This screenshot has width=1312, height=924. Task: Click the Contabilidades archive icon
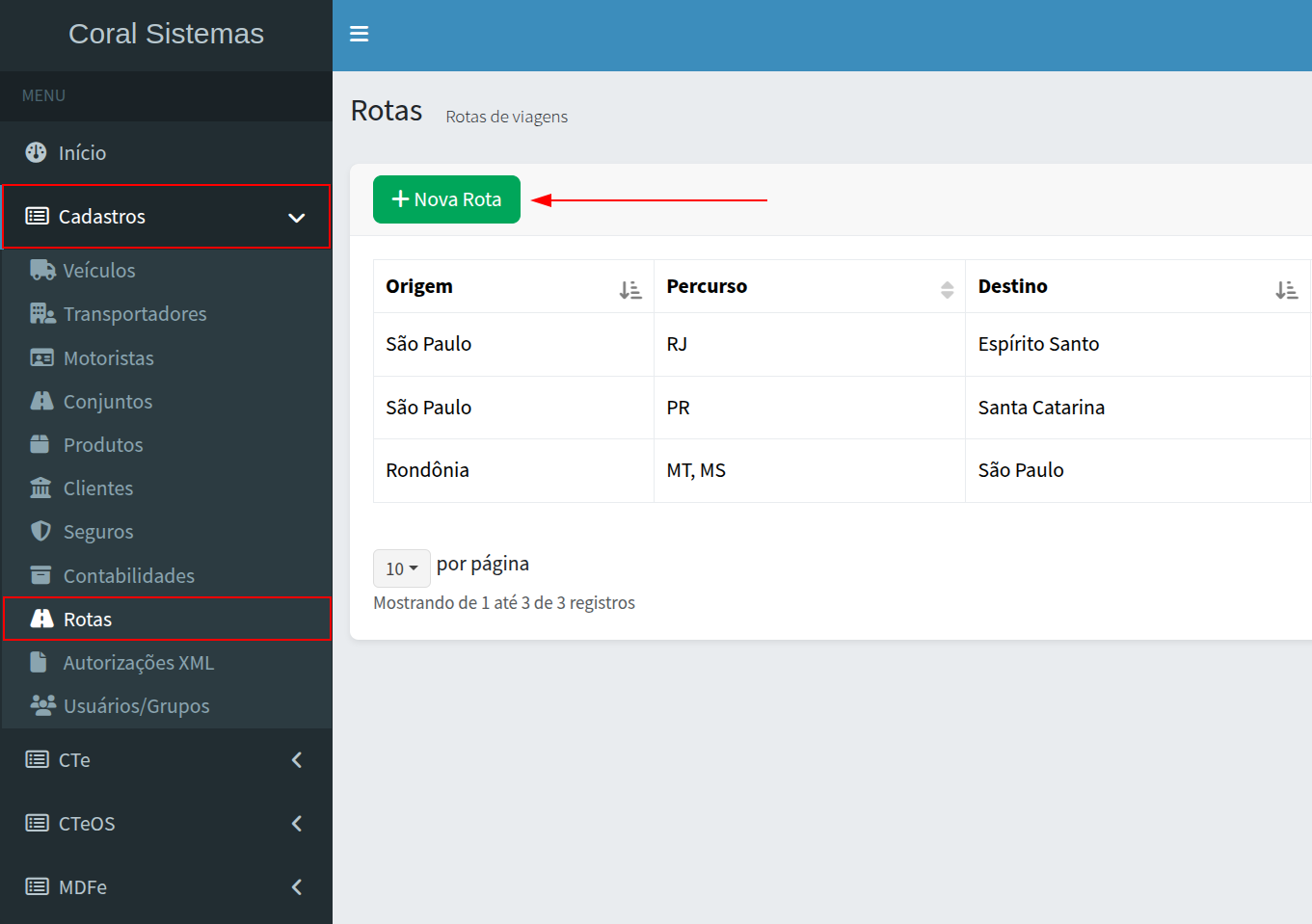click(x=40, y=575)
